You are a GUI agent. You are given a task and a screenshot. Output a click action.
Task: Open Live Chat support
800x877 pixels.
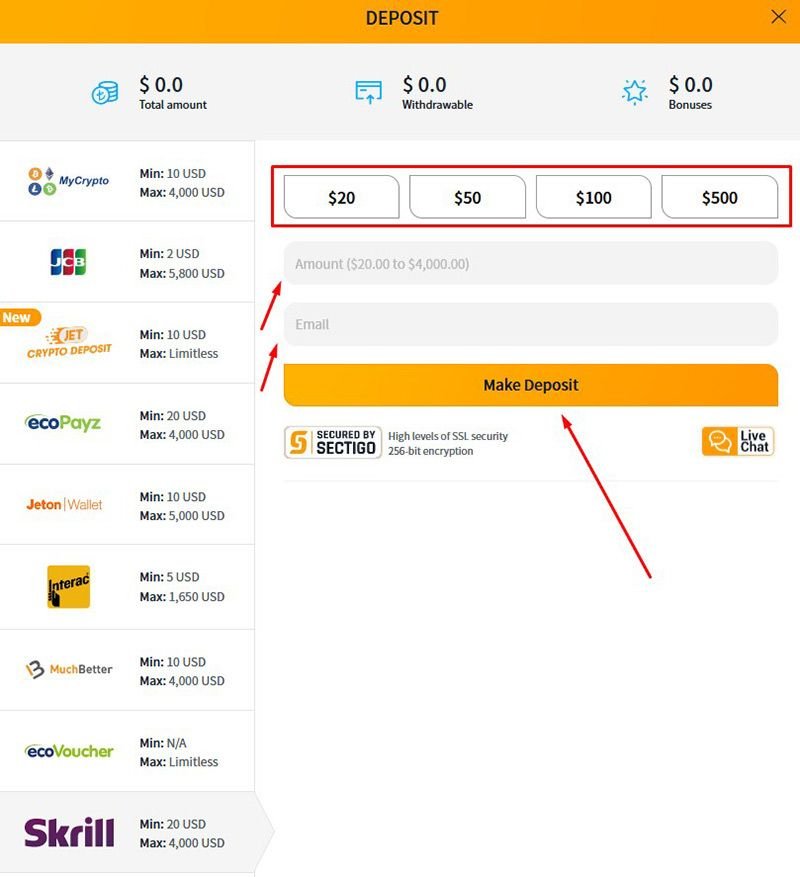738,439
